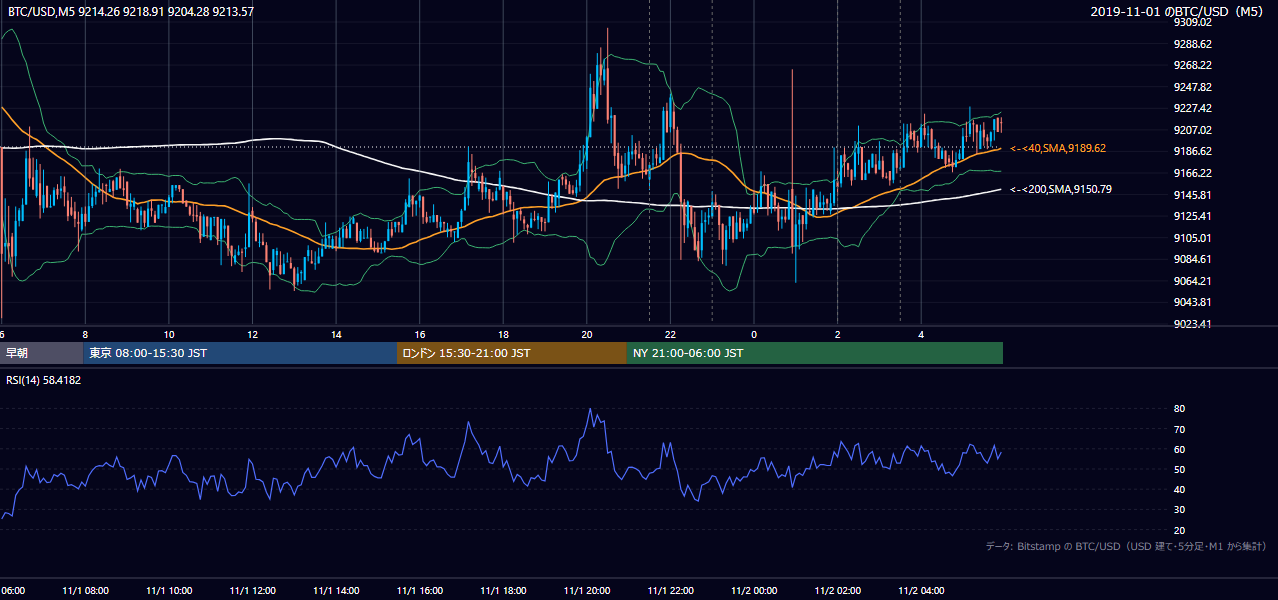Image resolution: width=1278 pixels, height=600 pixels.
Task: Click the RSI 70 level label
Action: coord(1179,429)
